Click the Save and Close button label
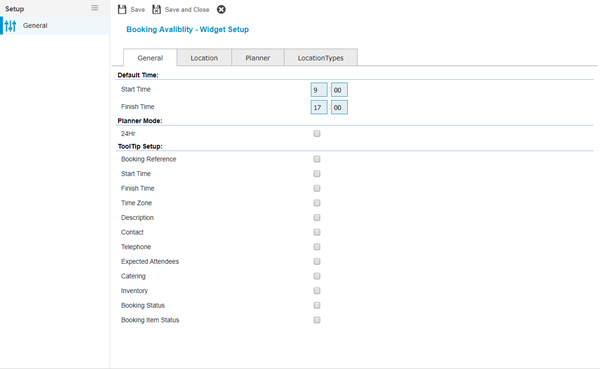 [x=187, y=10]
